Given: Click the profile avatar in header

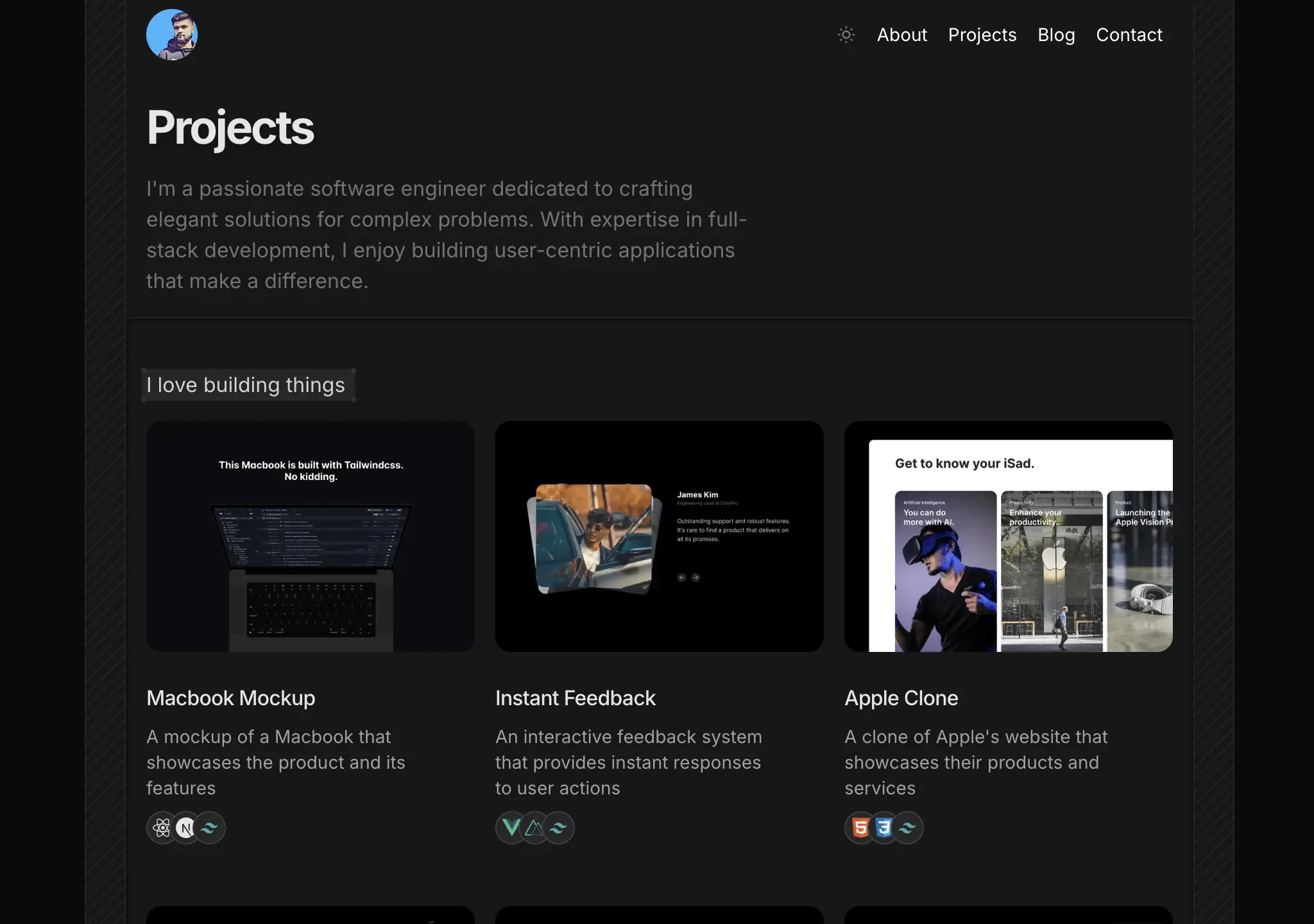Looking at the screenshot, I should click(172, 35).
